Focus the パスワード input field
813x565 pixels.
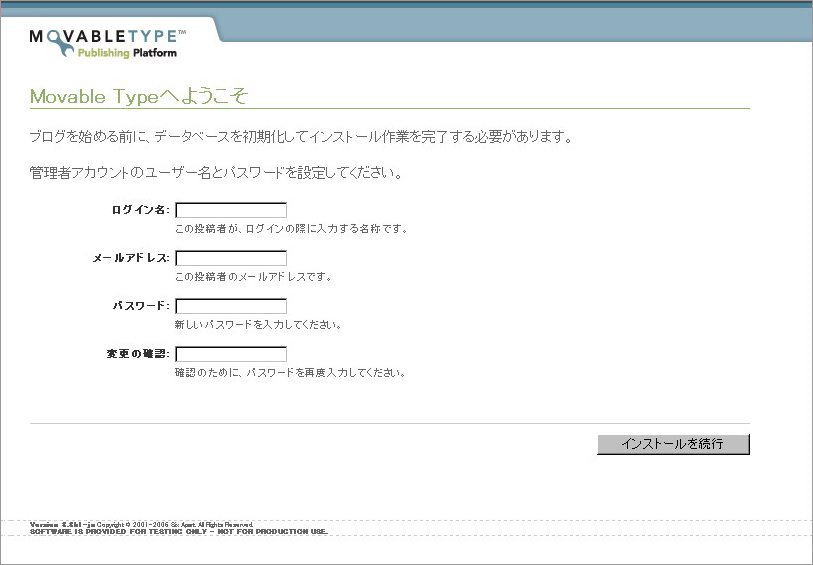tap(231, 306)
